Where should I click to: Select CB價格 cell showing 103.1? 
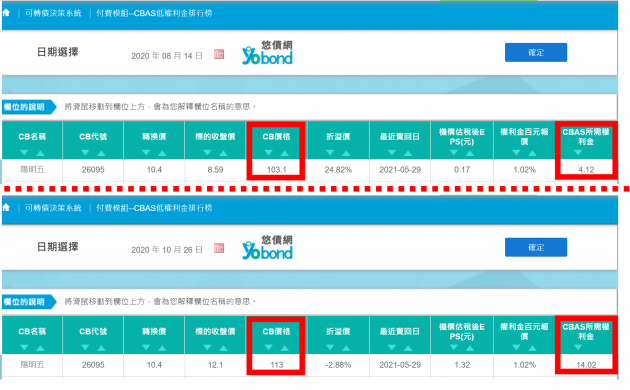pos(276,169)
